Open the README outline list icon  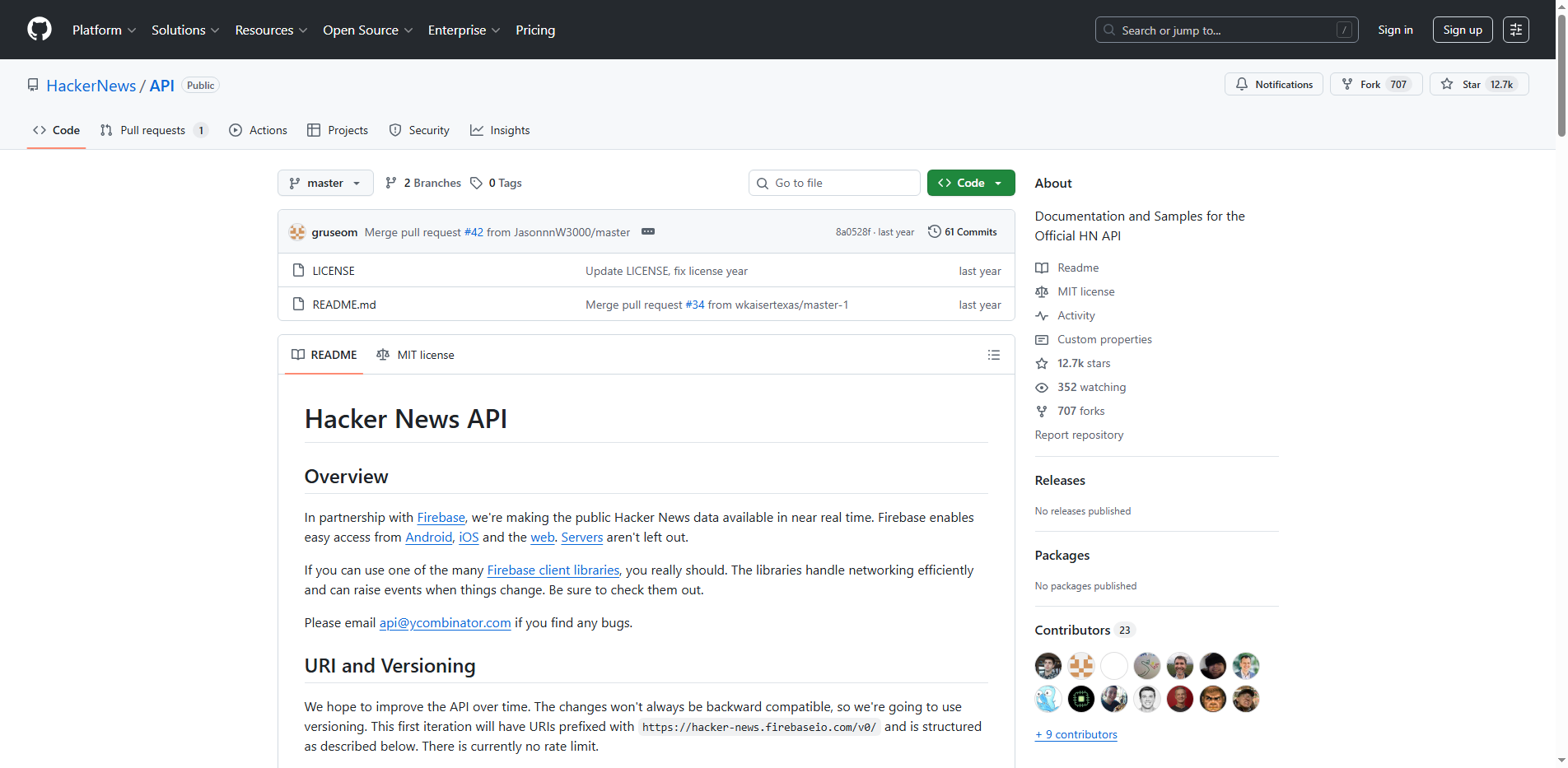[994, 354]
